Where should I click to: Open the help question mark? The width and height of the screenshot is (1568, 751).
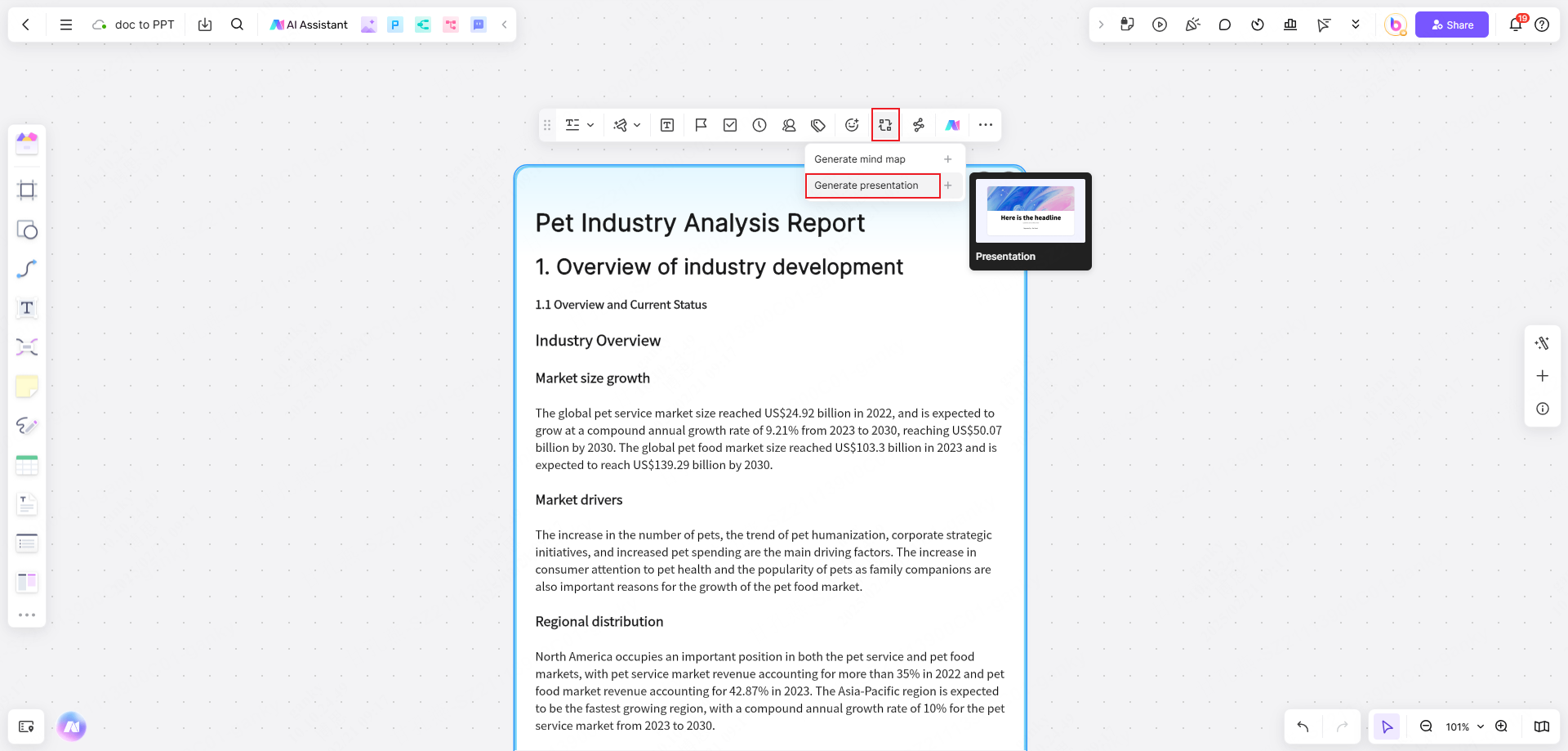click(1542, 25)
